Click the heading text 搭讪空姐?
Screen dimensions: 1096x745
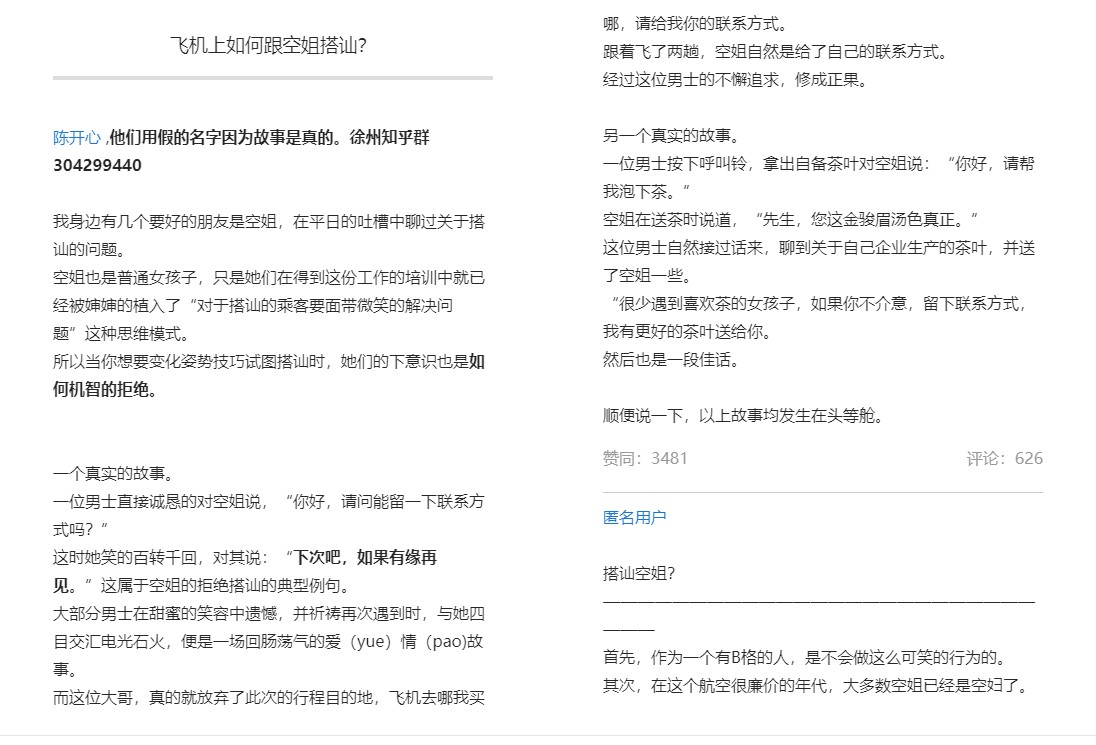(639, 573)
